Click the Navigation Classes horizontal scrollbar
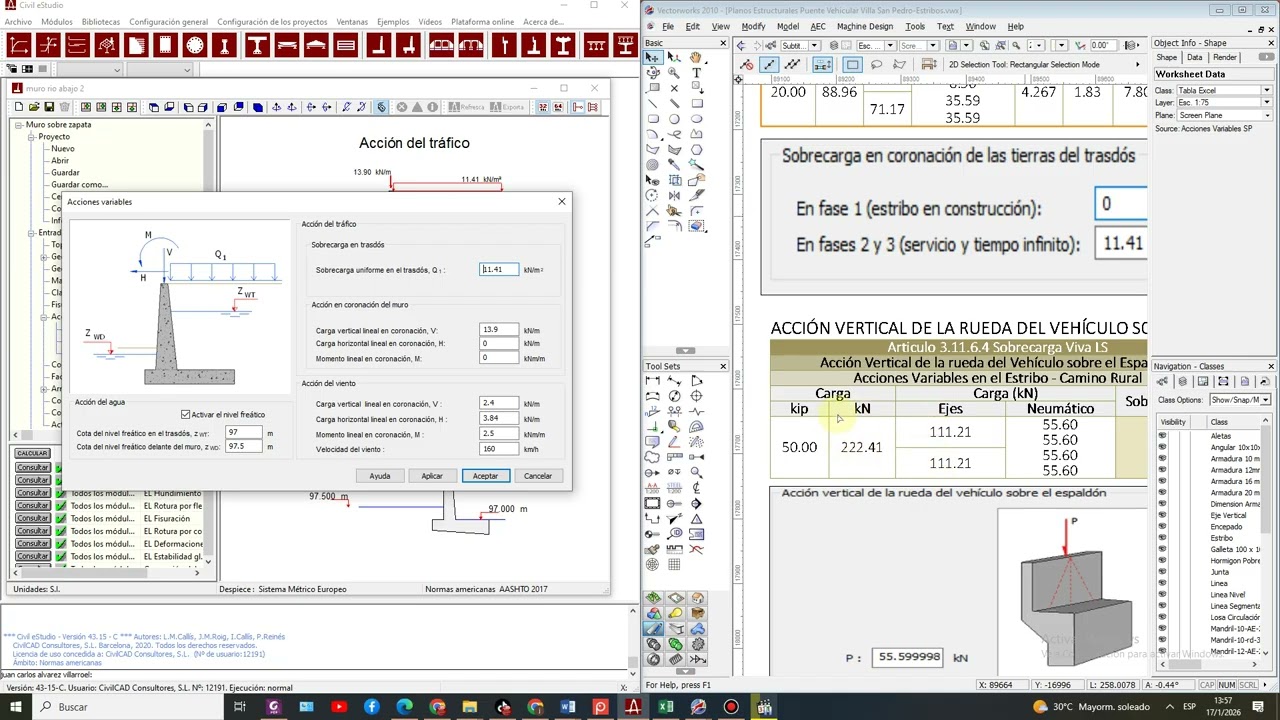The image size is (1280, 720). coord(1210,665)
